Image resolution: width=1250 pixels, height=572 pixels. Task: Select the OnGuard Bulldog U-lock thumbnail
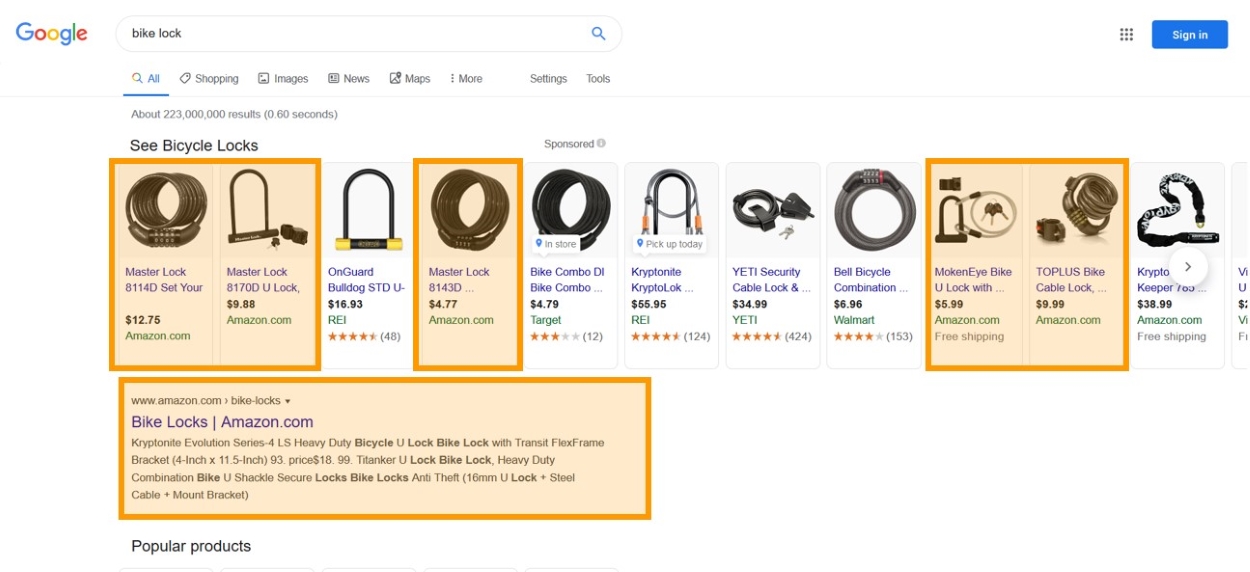[369, 210]
